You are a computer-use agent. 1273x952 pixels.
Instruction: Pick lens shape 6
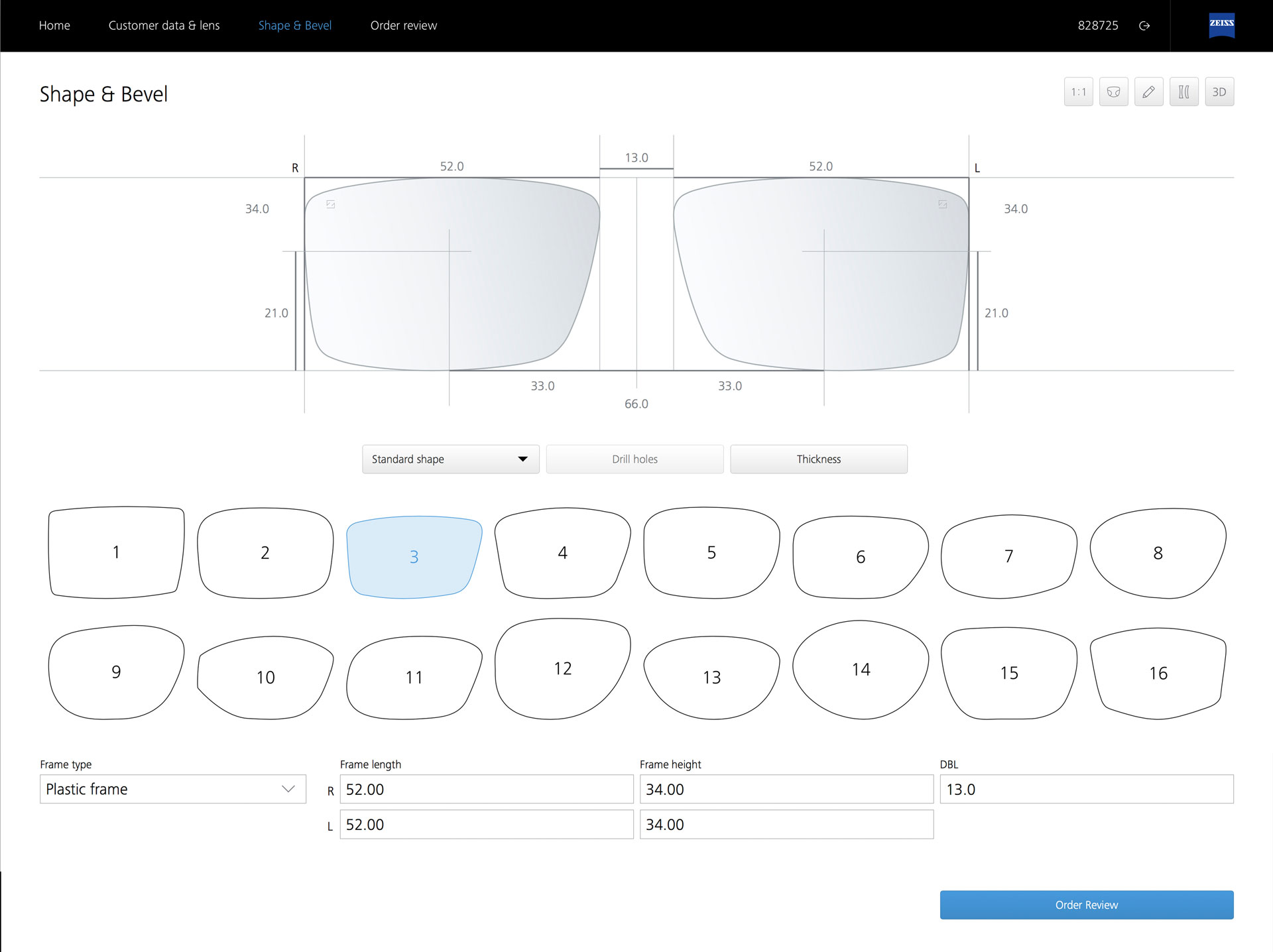(x=861, y=557)
